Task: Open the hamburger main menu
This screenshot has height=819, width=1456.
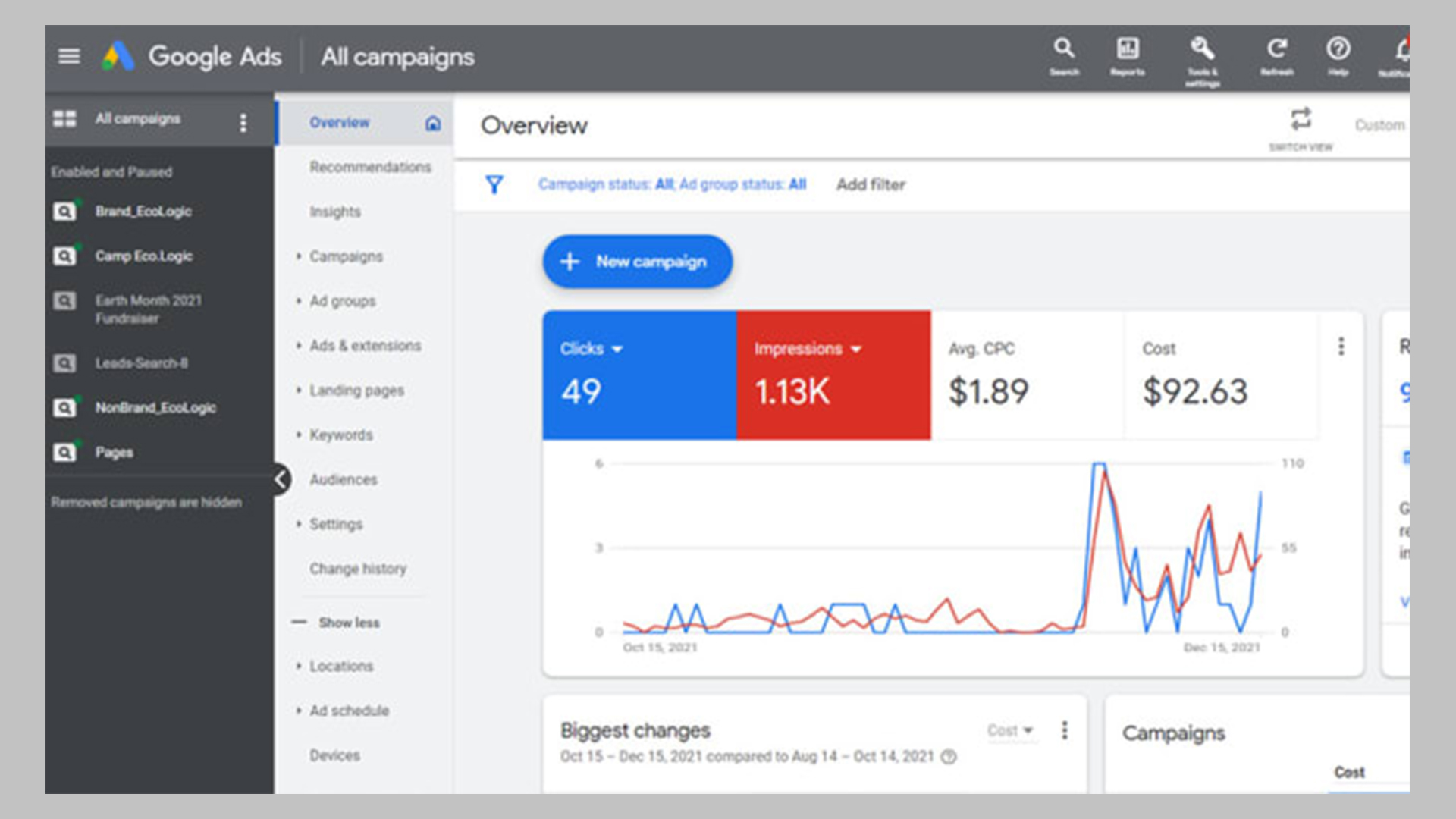Action: 69,56
